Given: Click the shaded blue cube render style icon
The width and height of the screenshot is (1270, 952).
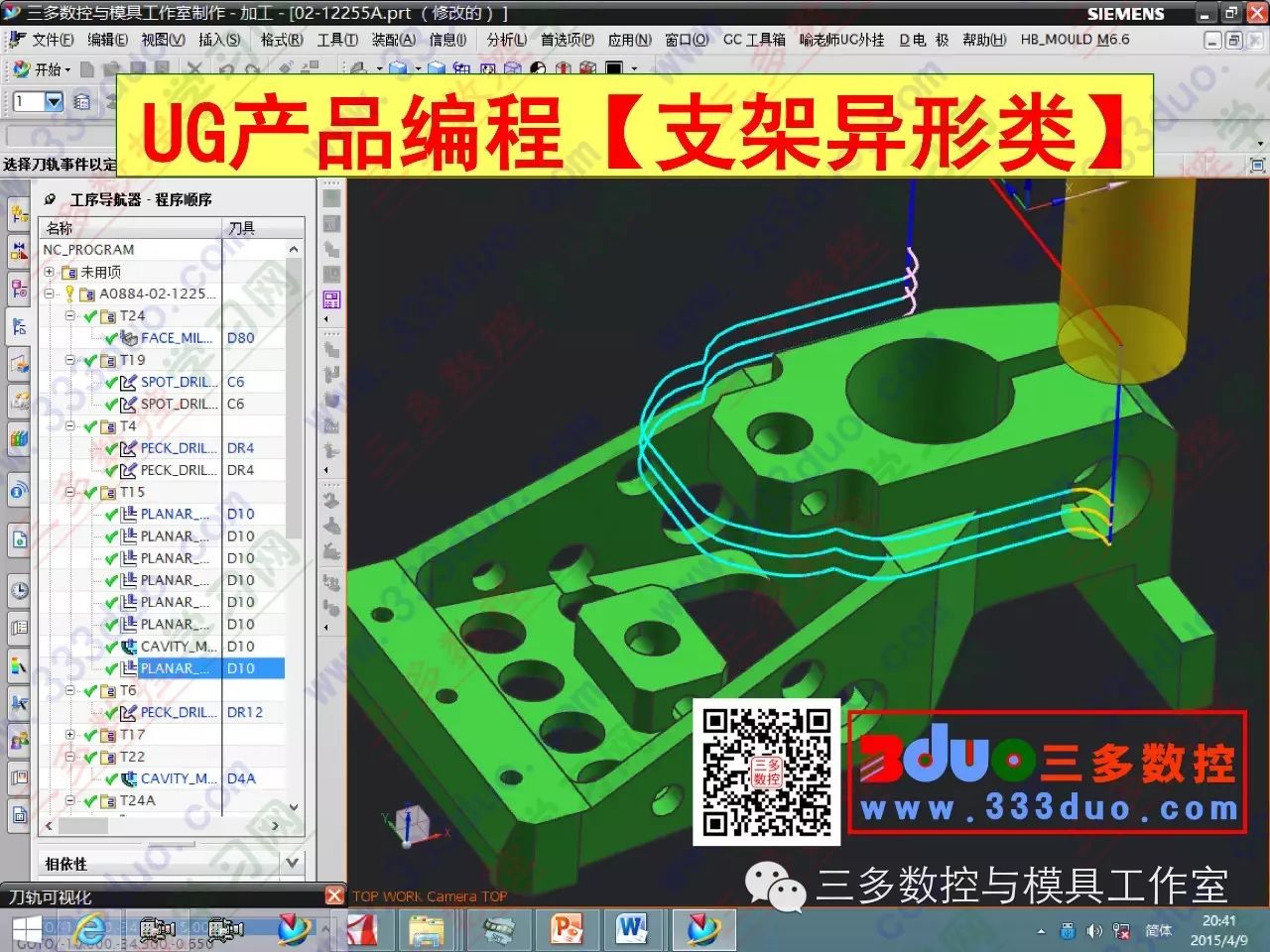Looking at the screenshot, I should (x=398, y=68).
